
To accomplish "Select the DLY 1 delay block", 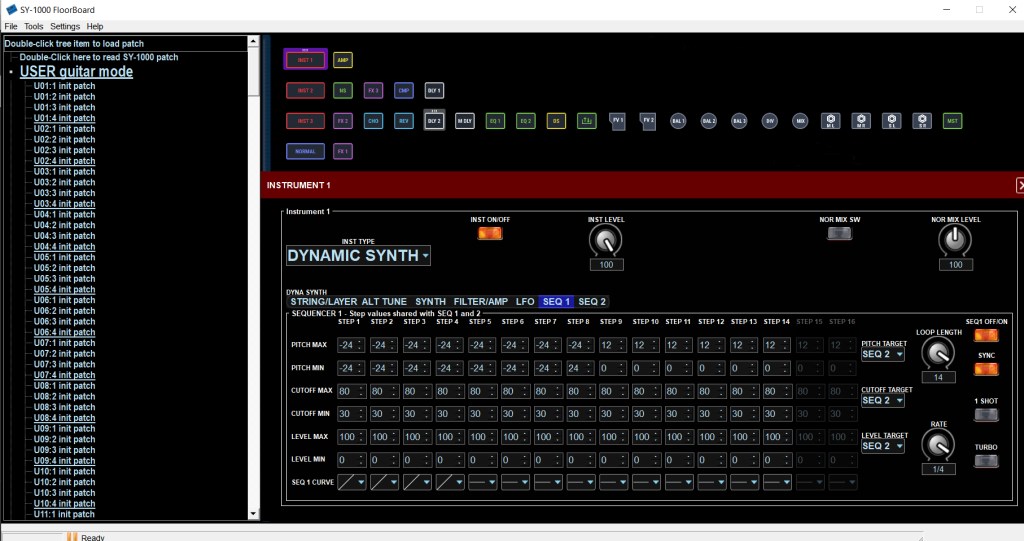I will coord(434,90).
